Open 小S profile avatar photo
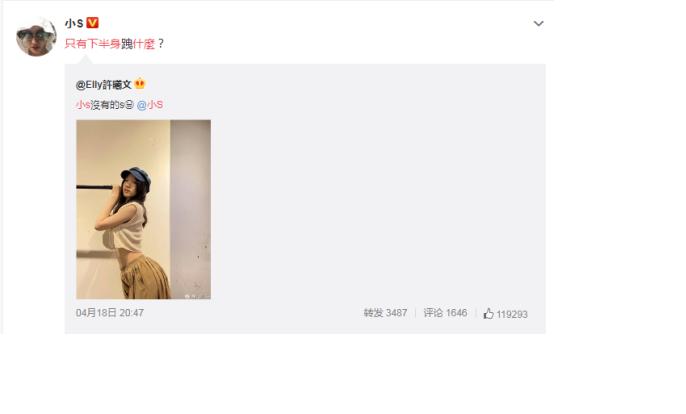Viewport: 686px width, 414px height. (x=36, y=37)
